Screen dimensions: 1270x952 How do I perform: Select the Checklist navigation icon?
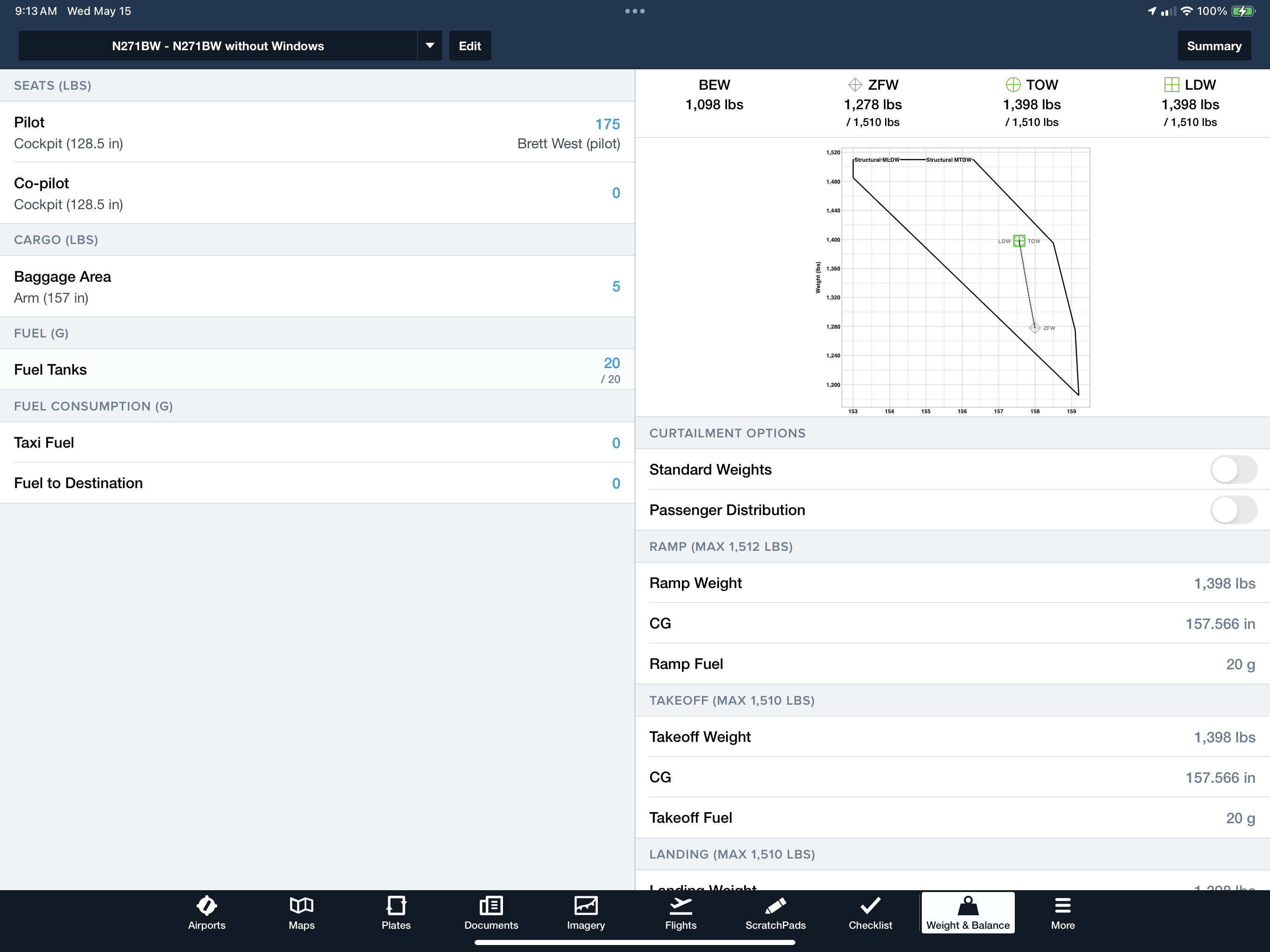867,911
